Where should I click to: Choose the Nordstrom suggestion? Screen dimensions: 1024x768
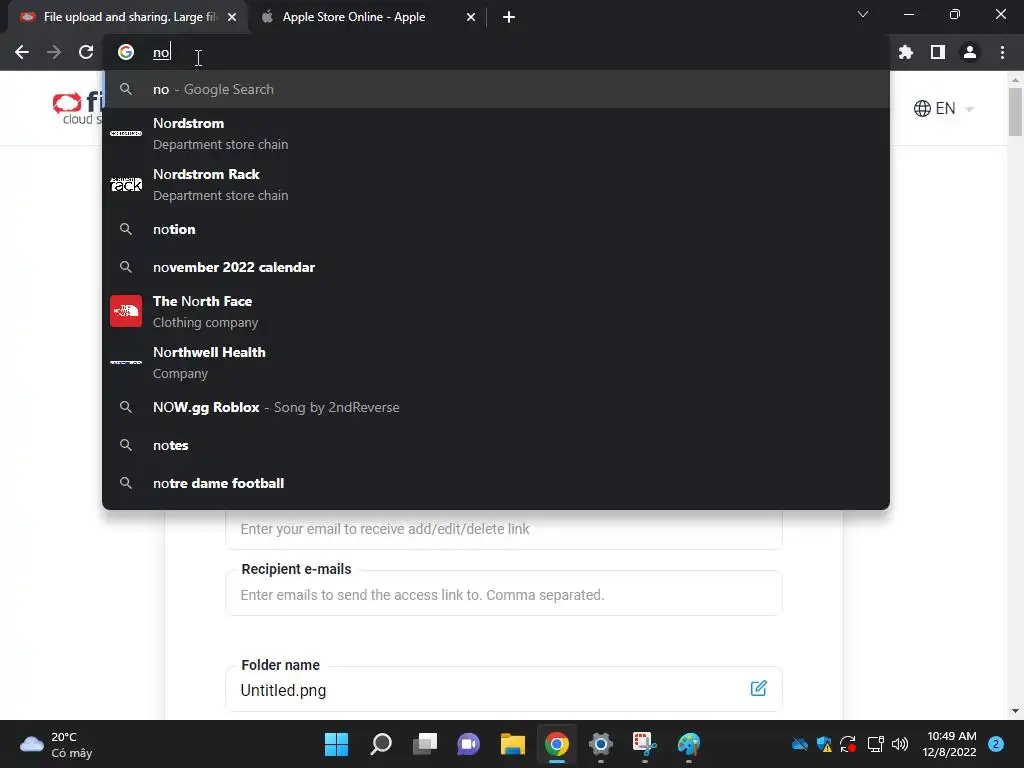[496, 133]
